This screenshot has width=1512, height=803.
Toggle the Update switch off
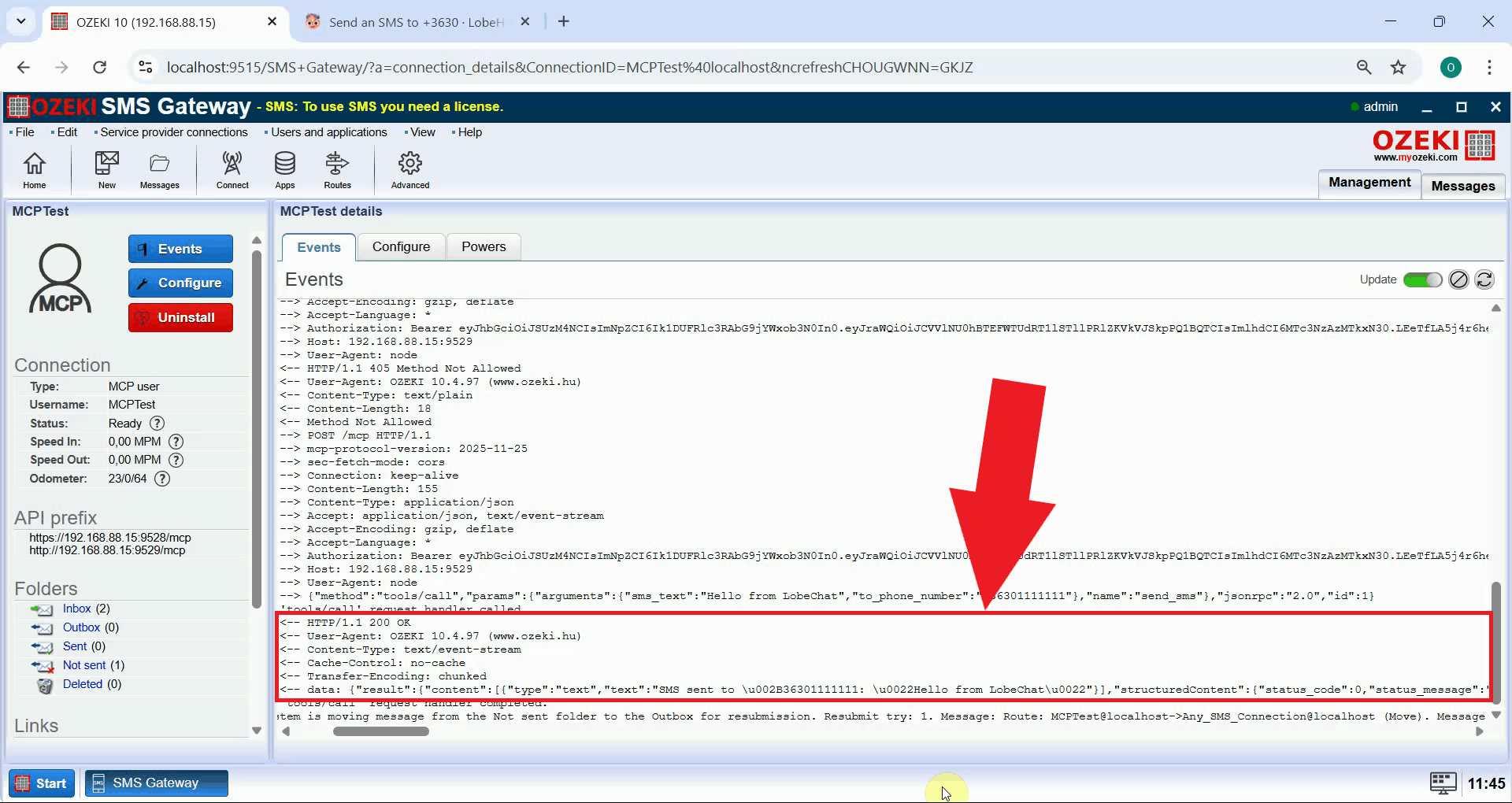click(1422, 279)
